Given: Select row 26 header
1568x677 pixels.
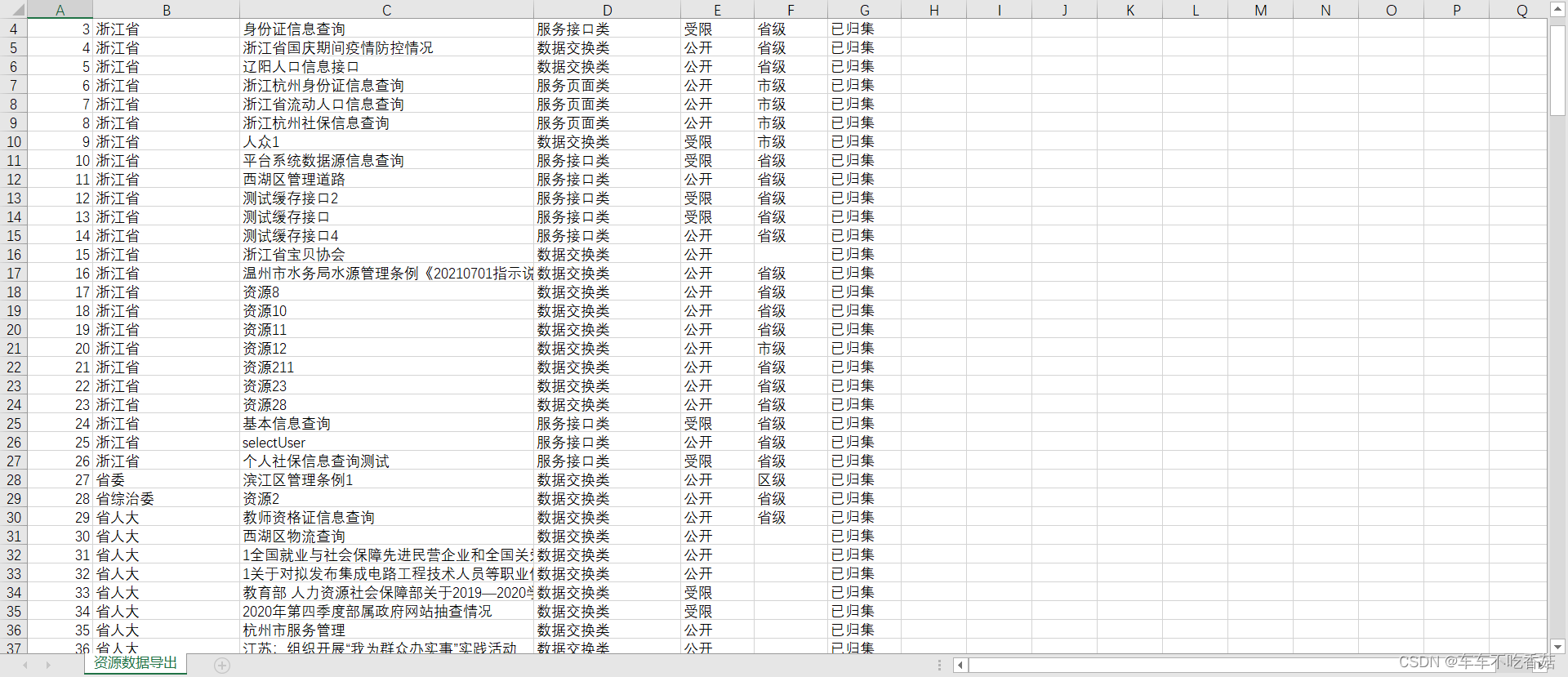Looking at the screenshot, I should (14, 442).
